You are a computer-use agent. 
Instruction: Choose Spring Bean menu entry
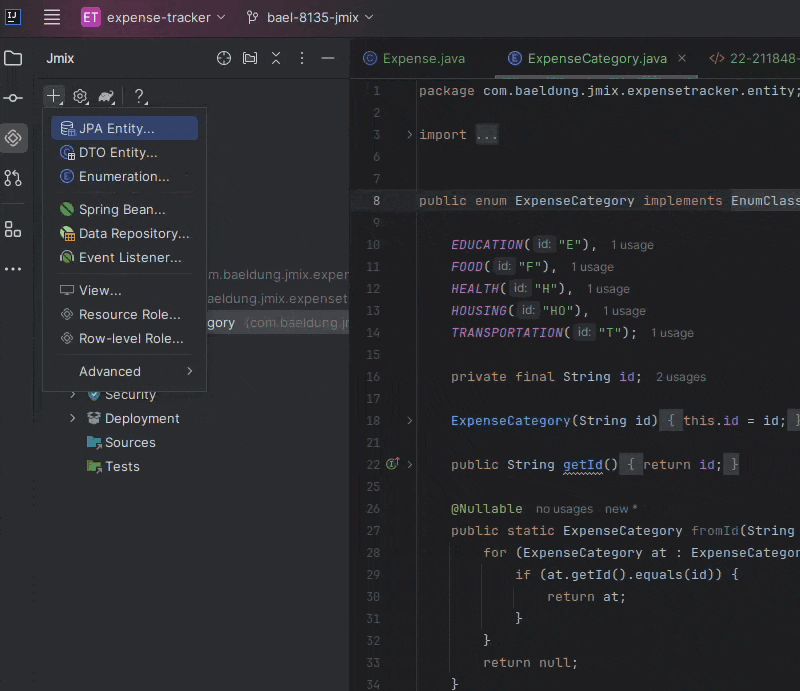[x=122, y=210]
